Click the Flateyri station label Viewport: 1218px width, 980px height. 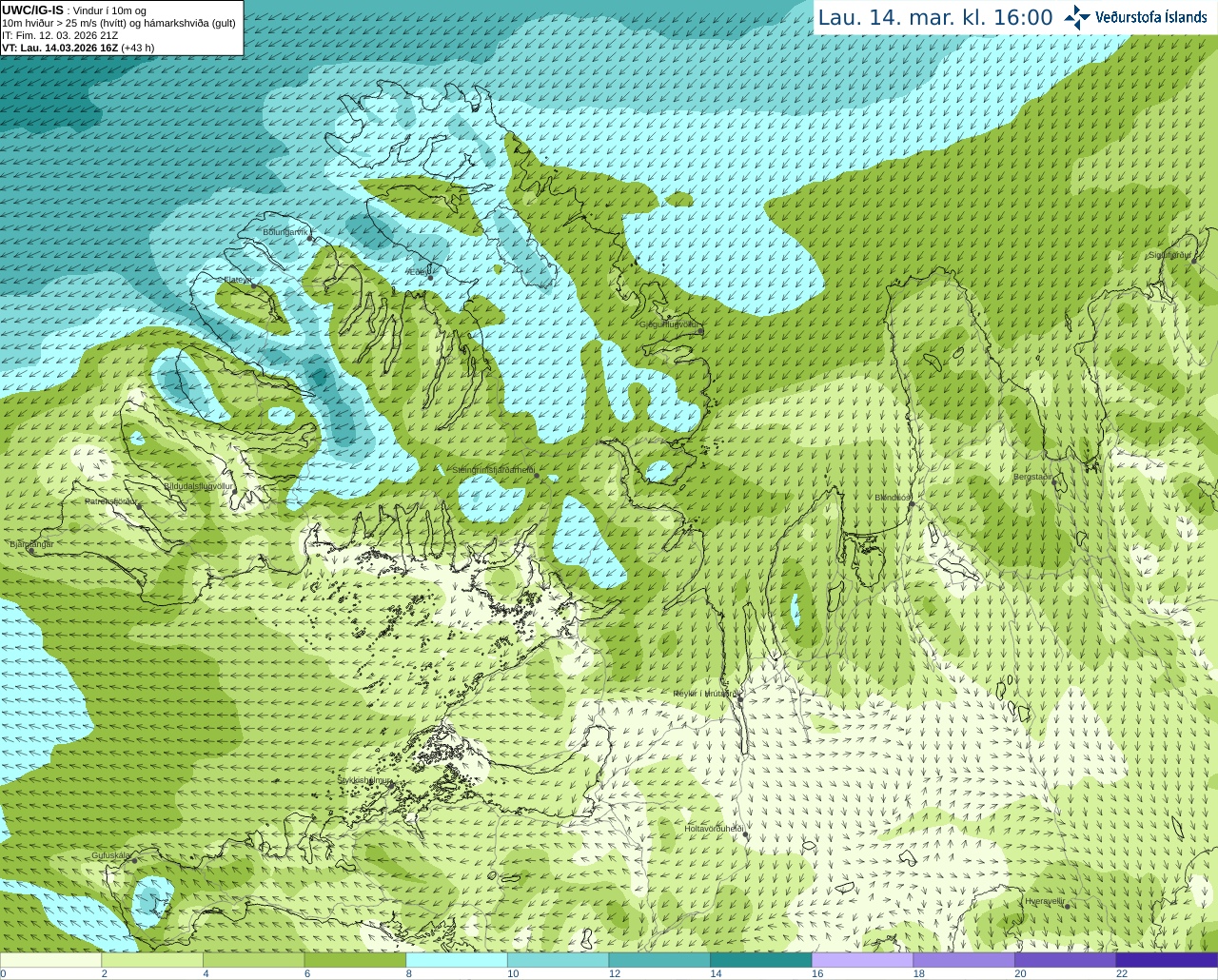tap(237, 280)
